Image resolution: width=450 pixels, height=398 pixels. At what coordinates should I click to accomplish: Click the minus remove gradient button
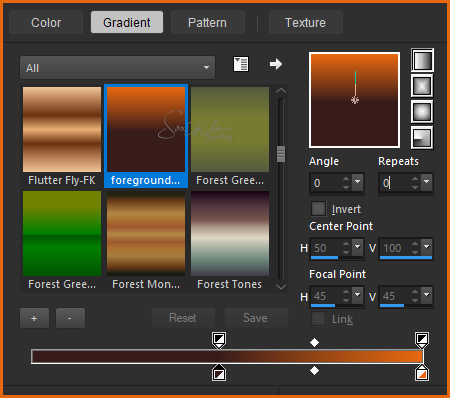click(x=70, y=318)
